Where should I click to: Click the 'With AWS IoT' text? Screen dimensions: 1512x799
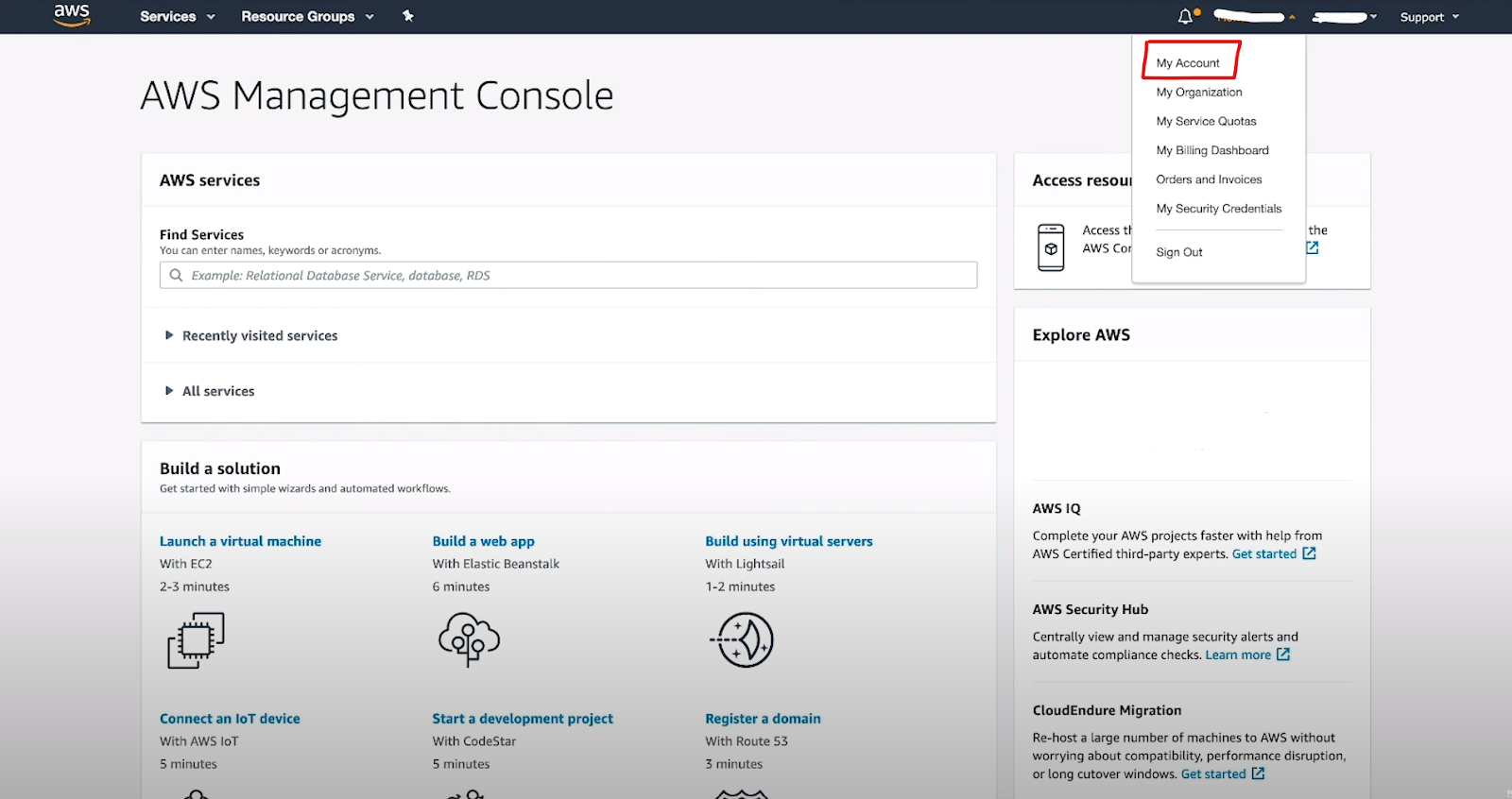click(199, 741)
